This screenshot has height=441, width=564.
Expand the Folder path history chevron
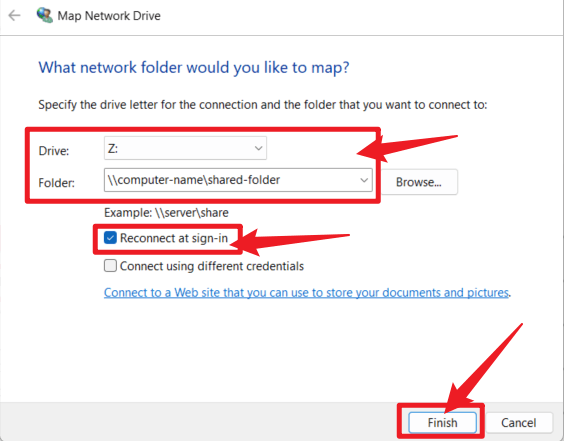[x=364, y=180]
